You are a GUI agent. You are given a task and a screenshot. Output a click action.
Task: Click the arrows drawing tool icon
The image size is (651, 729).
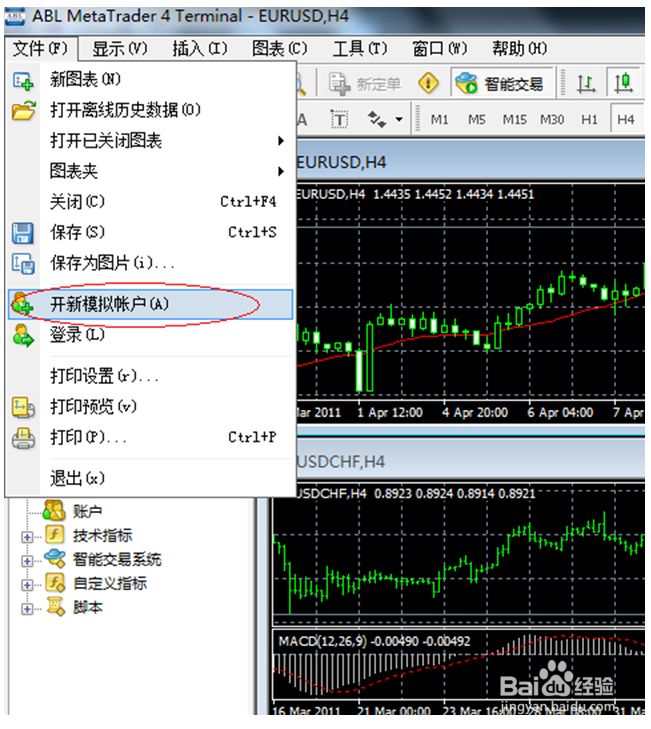(x=376, y=119)
